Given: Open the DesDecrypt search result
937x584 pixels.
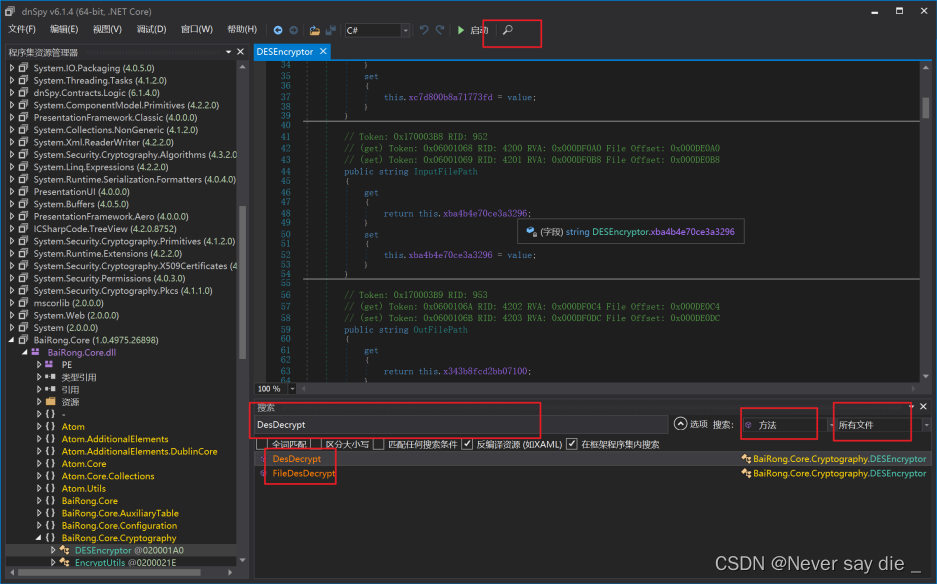Looking at the screenshot, I should pyautogui.click(x=296, y=459).
